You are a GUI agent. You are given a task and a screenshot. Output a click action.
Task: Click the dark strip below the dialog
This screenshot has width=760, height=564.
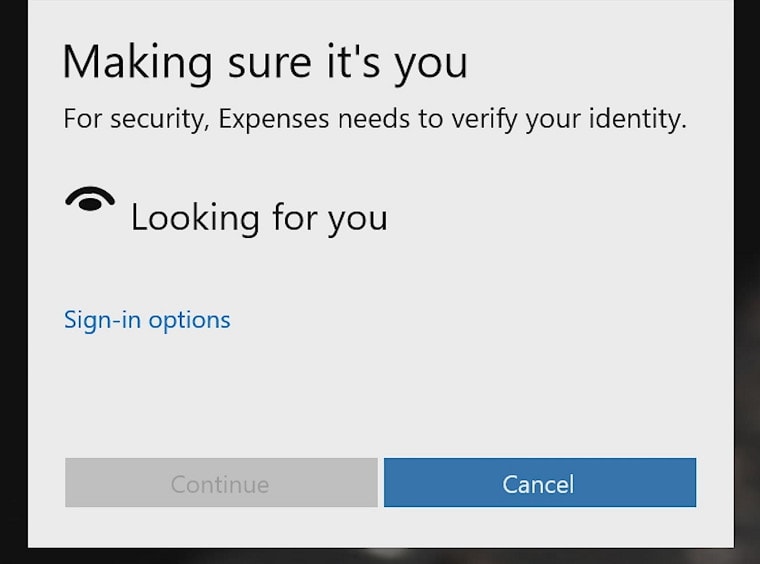point(380,556)
